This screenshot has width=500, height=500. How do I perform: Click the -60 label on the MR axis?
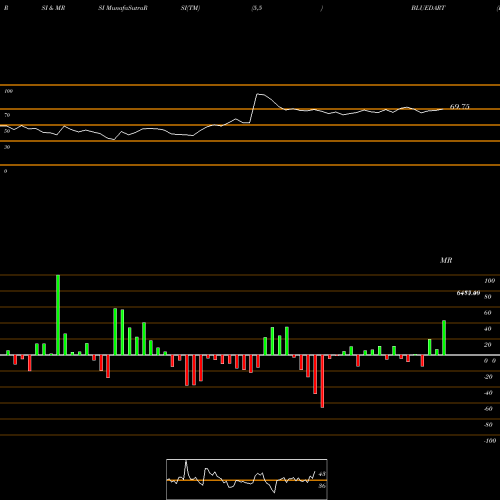click(488, 409)
